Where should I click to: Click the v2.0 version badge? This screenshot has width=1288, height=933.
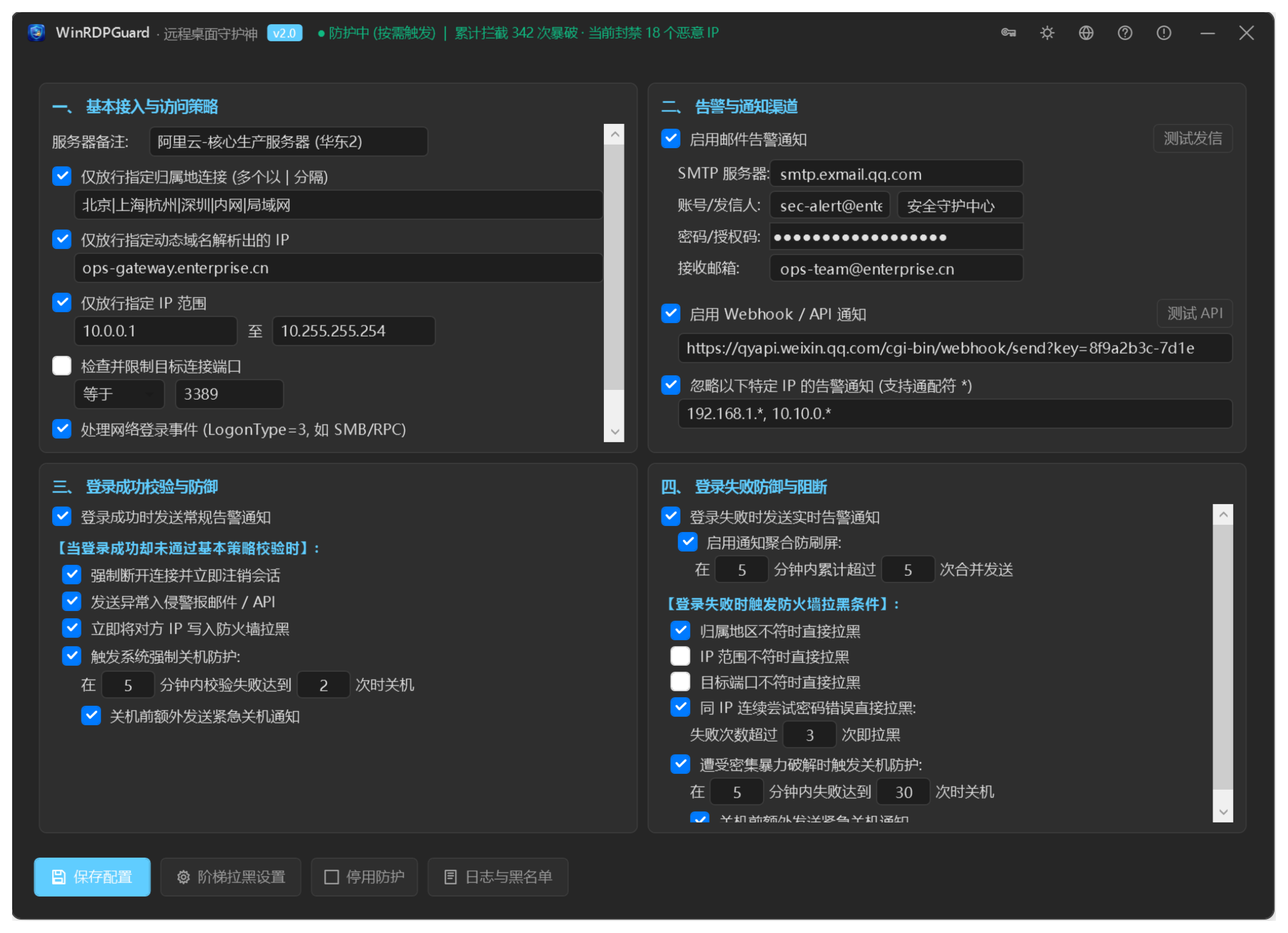(284, 33)
